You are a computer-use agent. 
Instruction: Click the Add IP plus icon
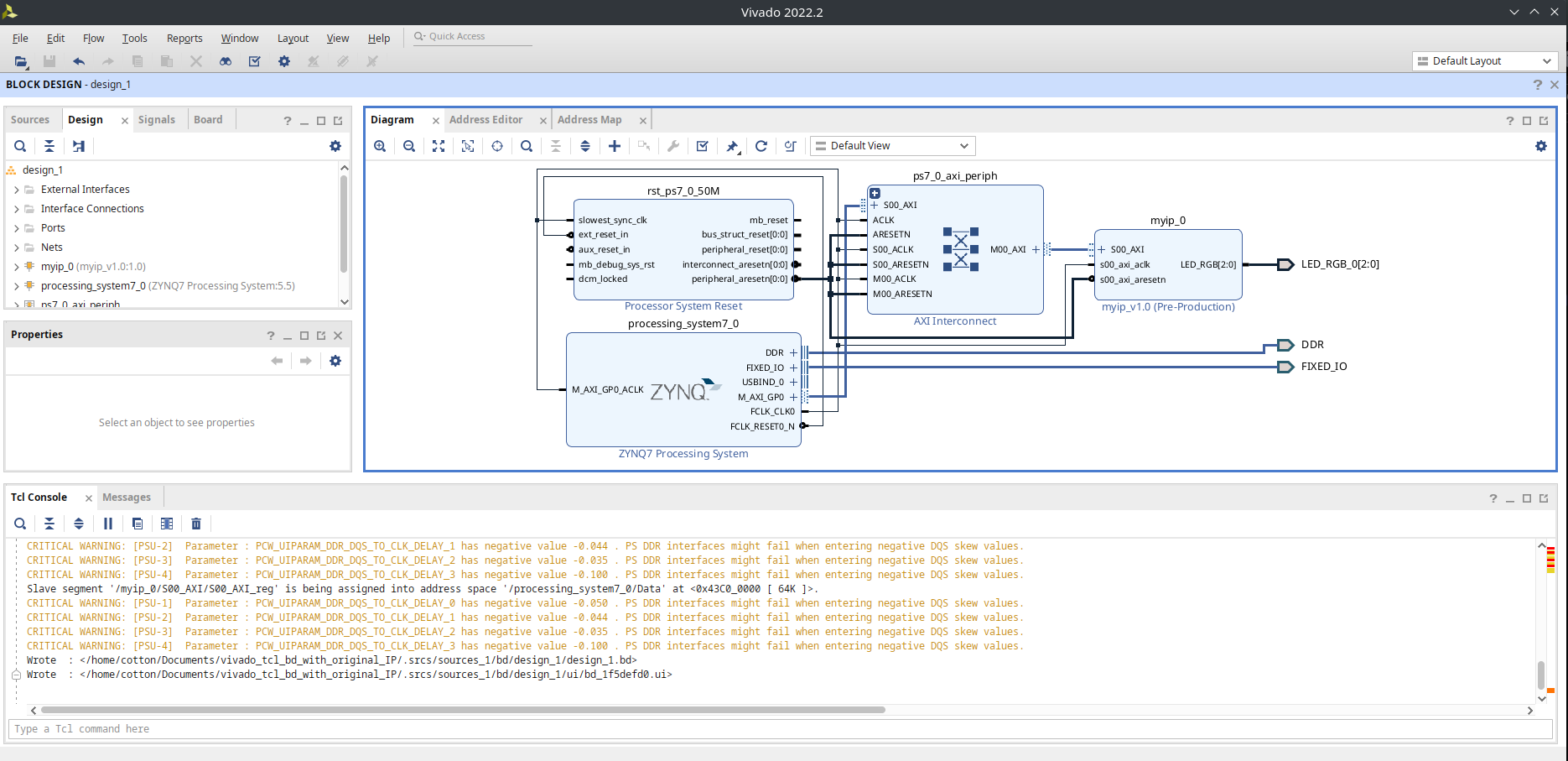615,146
